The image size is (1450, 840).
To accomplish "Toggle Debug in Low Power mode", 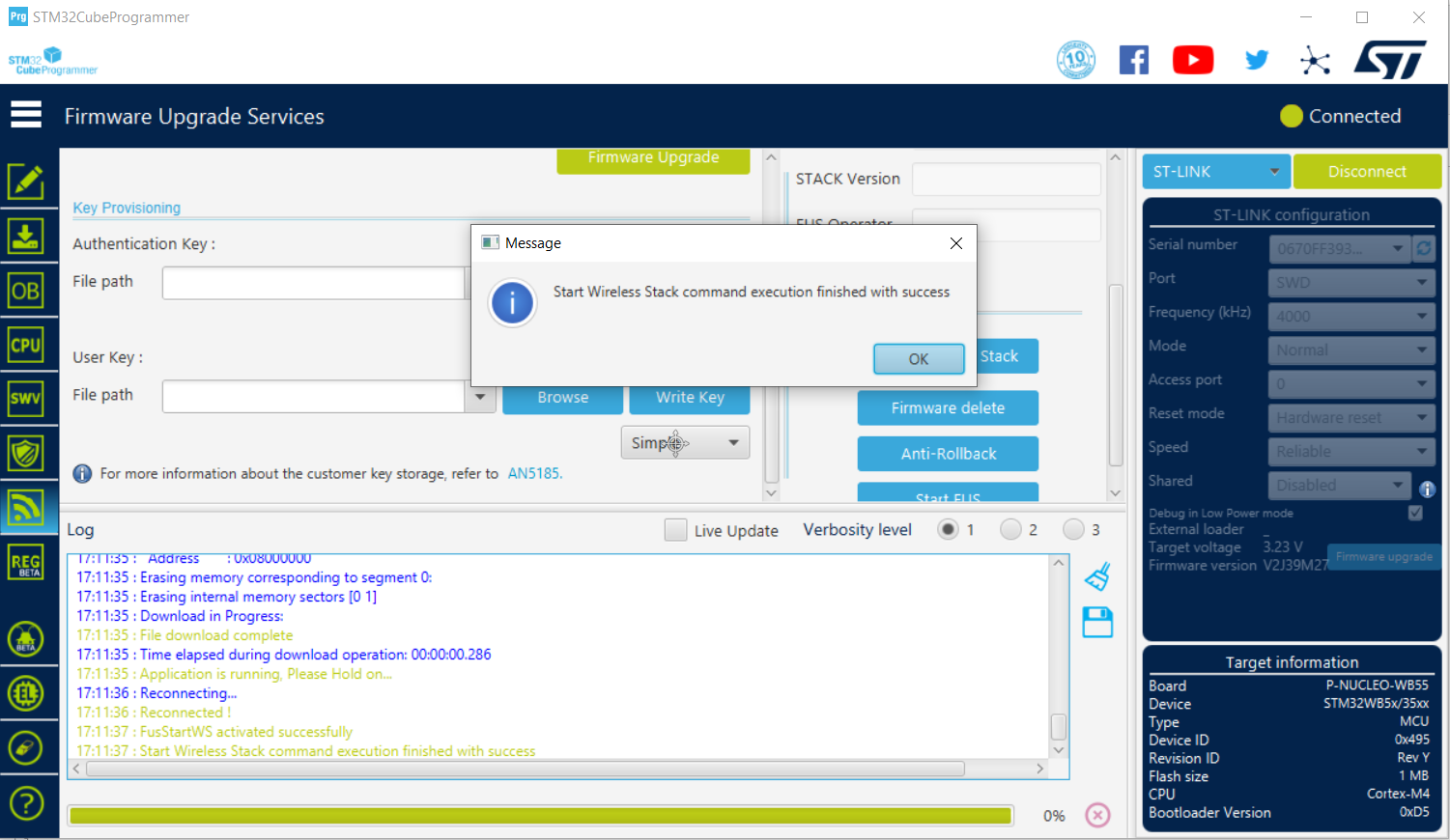I will pyautogui.click(x=1414, y=513).
